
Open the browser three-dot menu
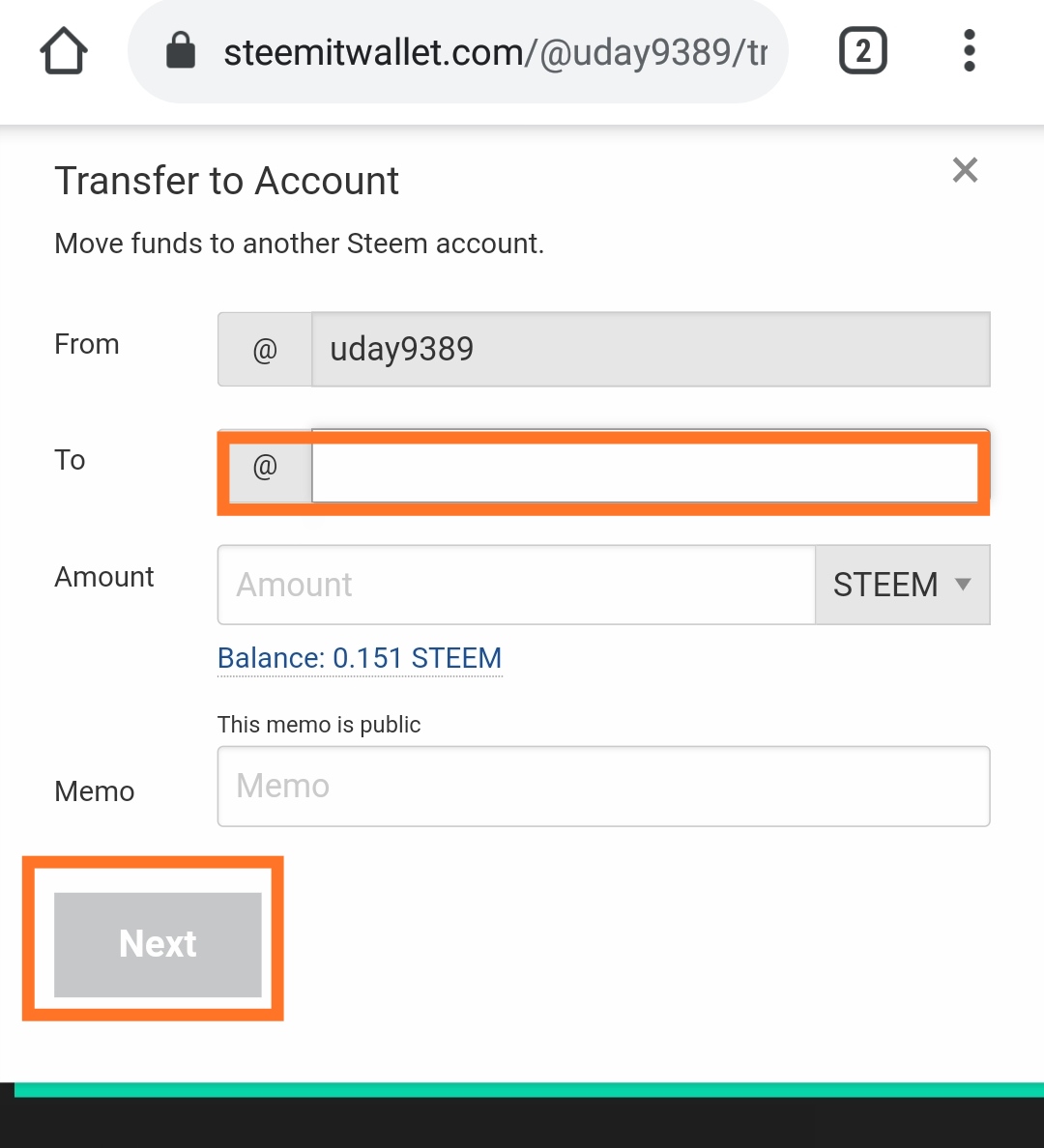pyautogui.click(x=969, y=51)
